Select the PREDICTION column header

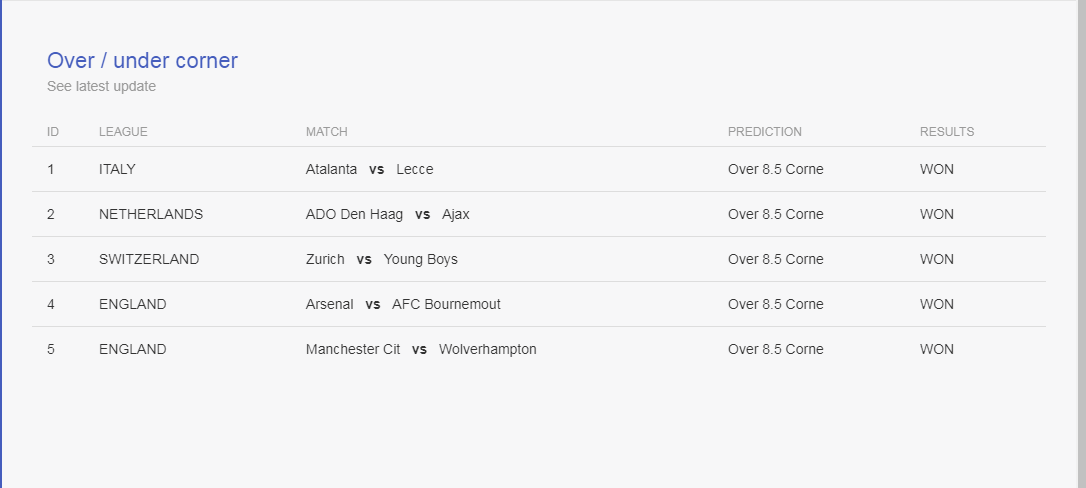765,132
